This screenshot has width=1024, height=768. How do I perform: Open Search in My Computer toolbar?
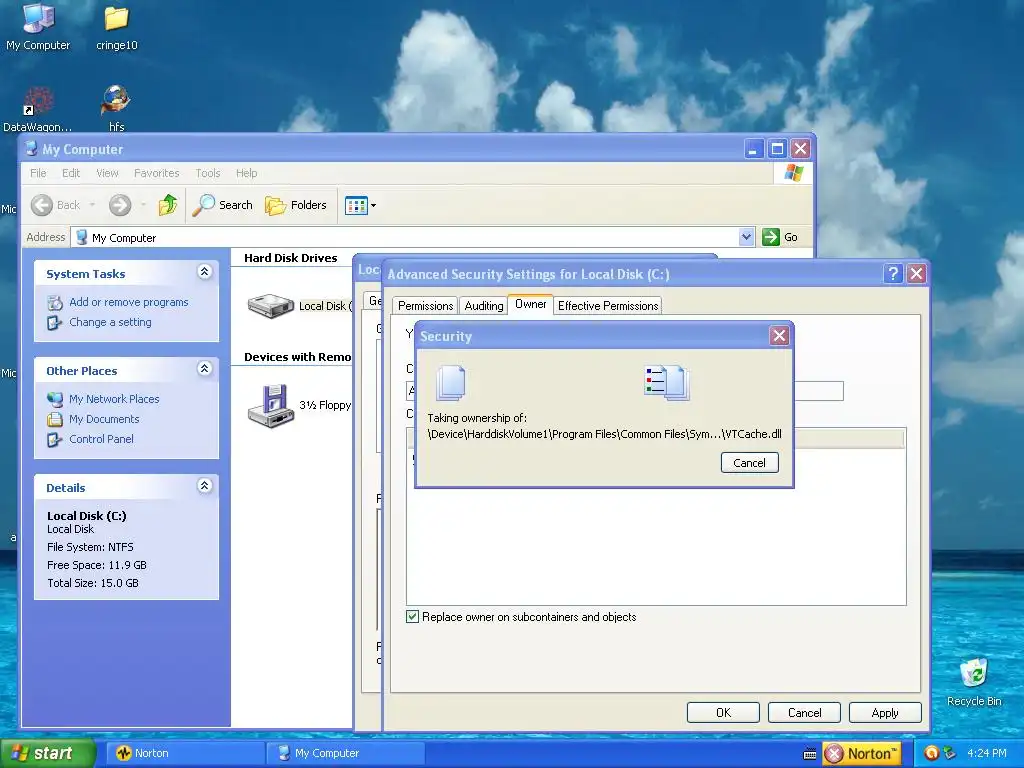click(x=223, y=205)
